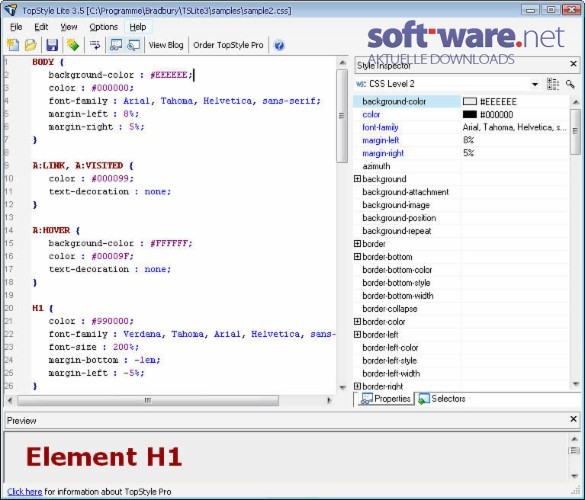This screenshot has height=500, width=585.
Task: Select the font-family property in inspector
Action: [380, 128]
